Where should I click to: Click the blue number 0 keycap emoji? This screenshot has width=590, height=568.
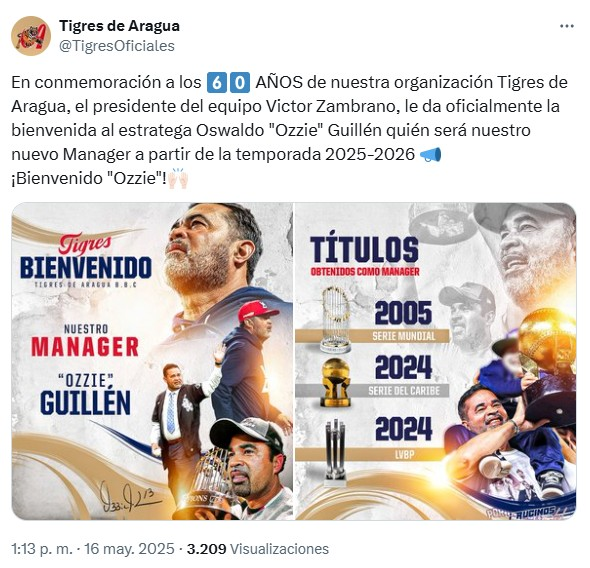click(x=240, y=82)
